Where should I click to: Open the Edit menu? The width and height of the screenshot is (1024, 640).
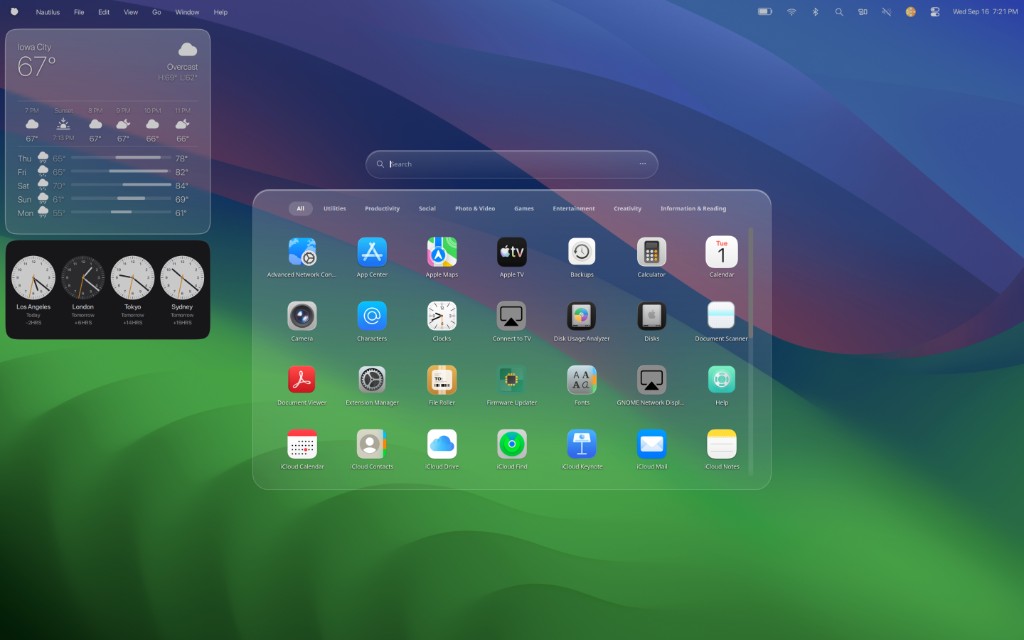pyautogui.click(x=104, y=12)
